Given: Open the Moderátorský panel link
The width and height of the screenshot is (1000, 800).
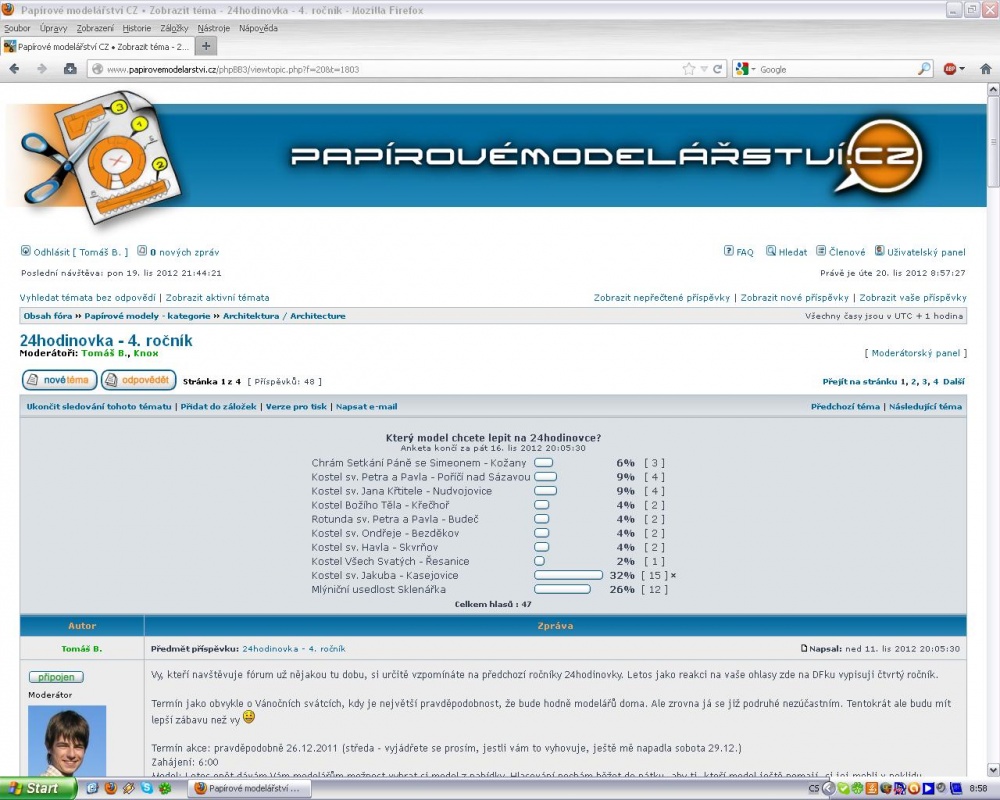Looking at the screenshot, I should pos(915,353).
